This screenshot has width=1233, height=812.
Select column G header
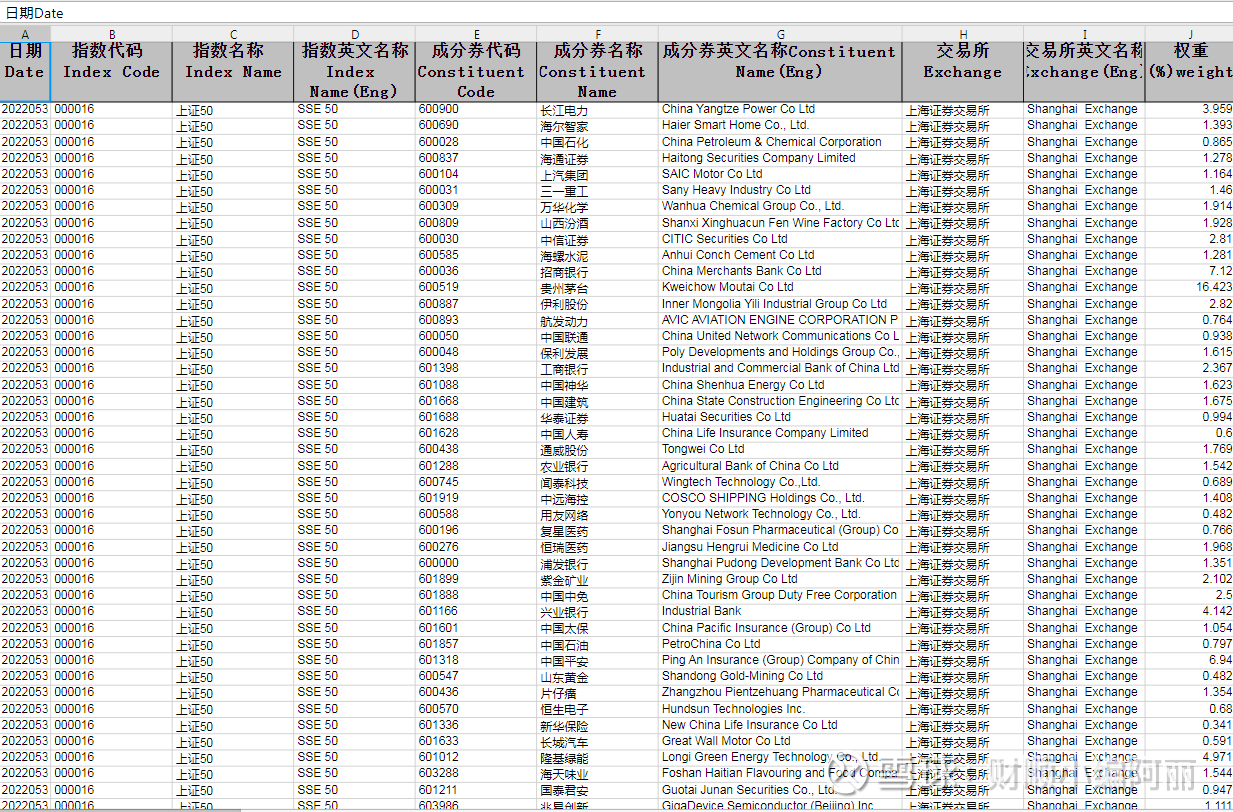tap(780, 34)
